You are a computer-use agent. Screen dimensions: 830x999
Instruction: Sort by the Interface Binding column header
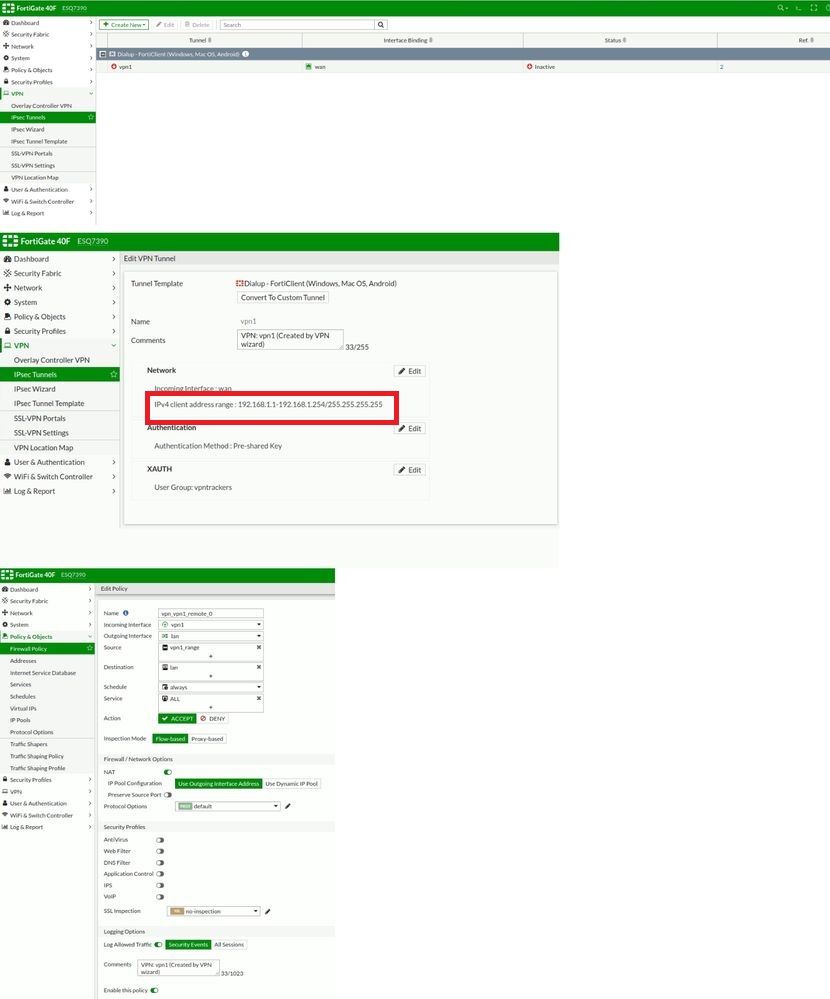408,40
